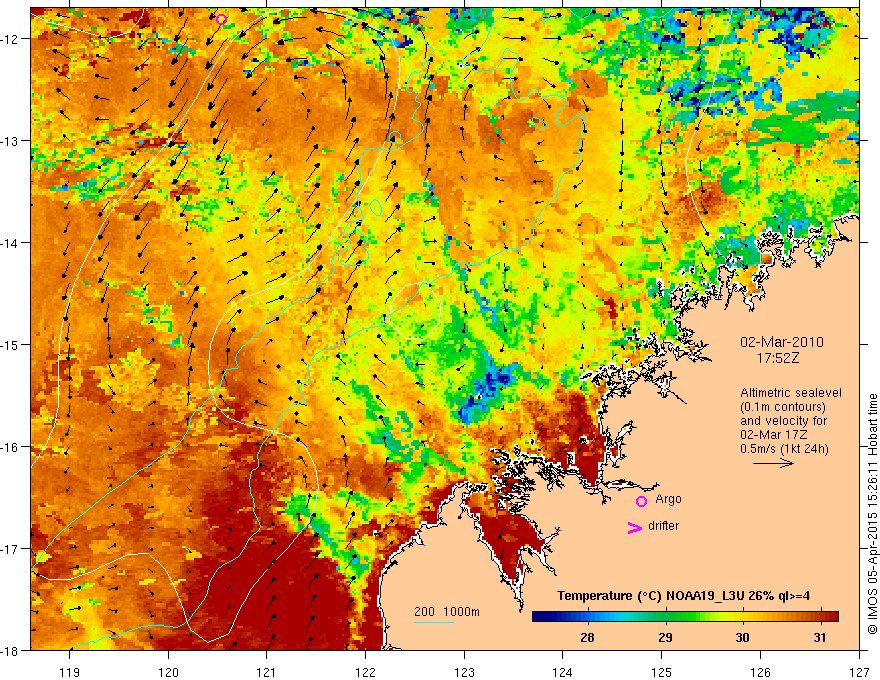Screen dimensions: 880x680
Task: Click the magenta Argo circle legend symbol
Action: pos(641,501)
